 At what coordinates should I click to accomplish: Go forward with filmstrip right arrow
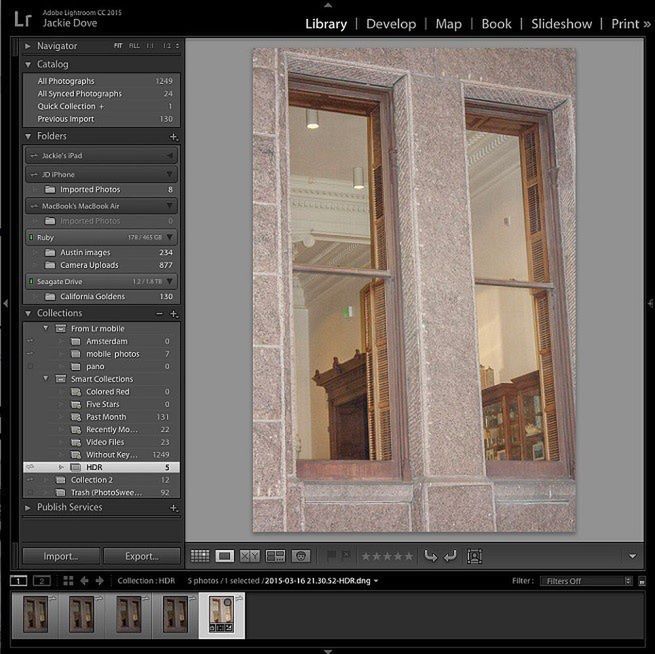pyautogui.click(x=99, y=580)
